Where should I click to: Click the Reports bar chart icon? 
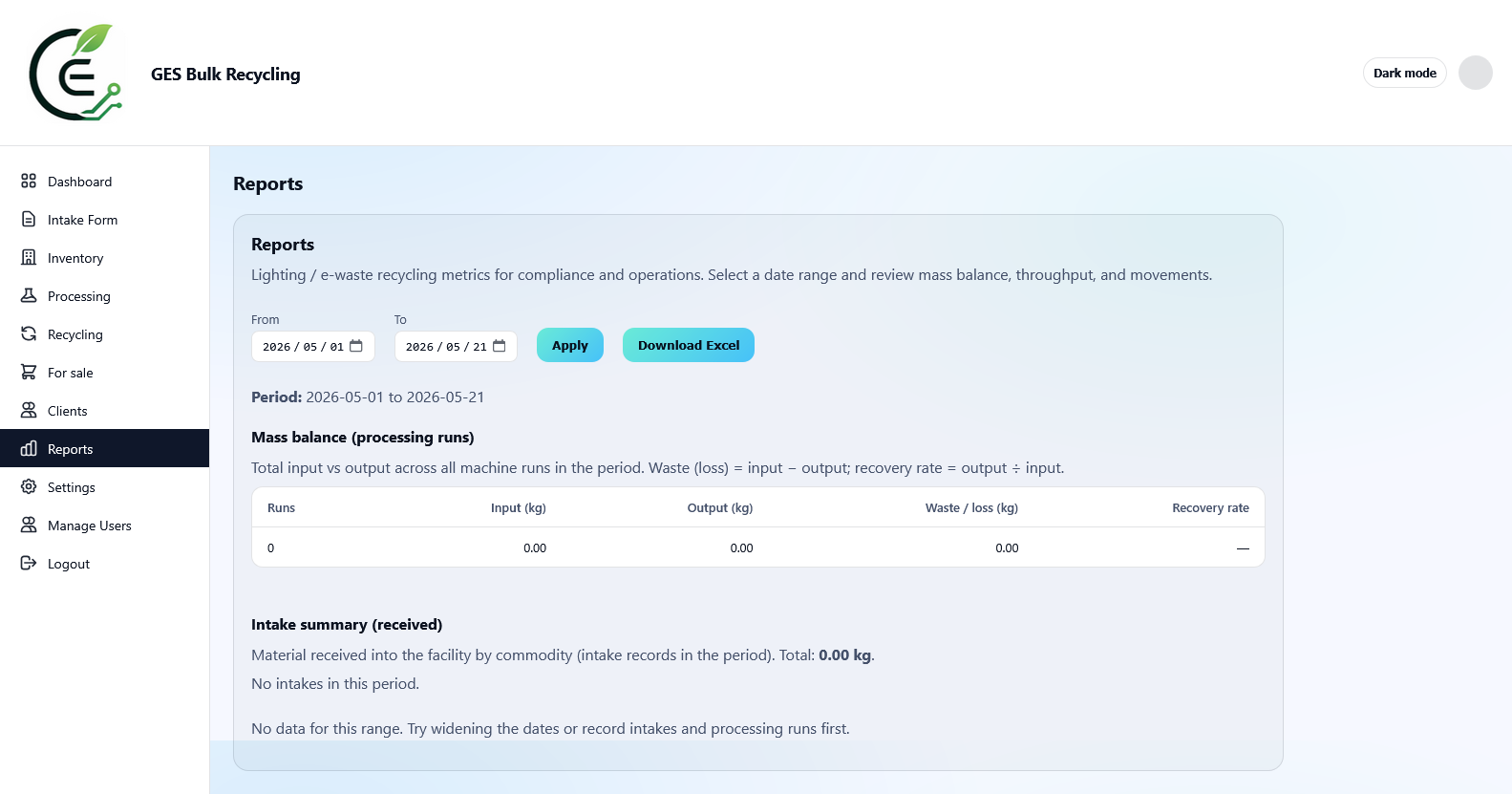click(29, 448)
